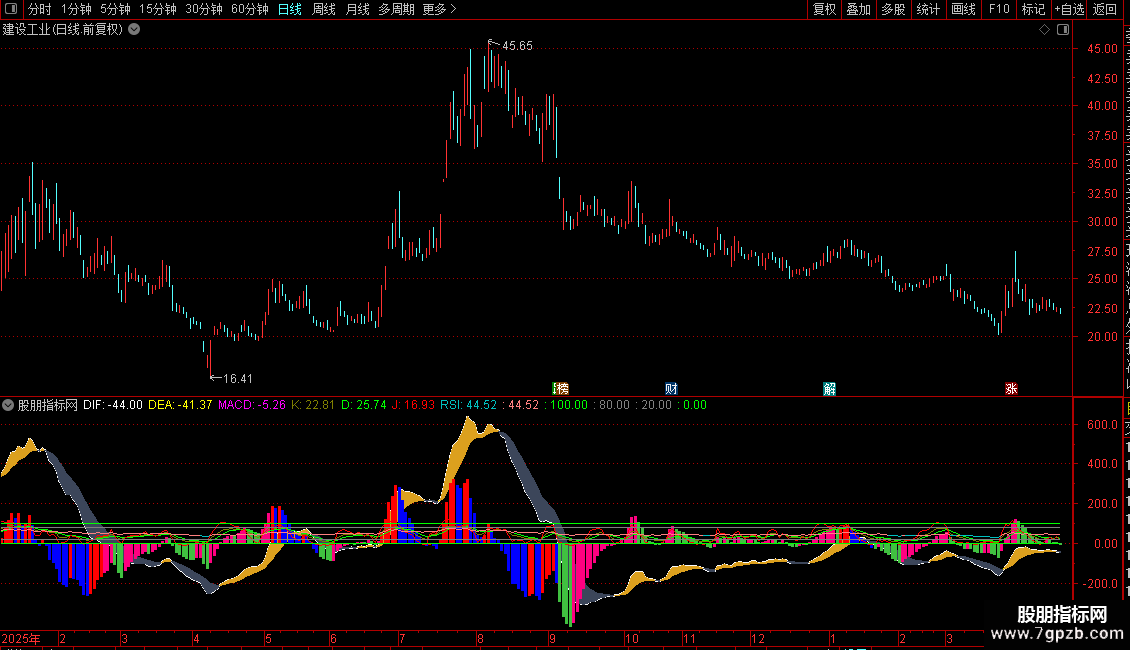Image resolution: width=1130 pixels, height=650 pixels.
Task: Open the 涨 event marker
Action: (1011, 388)
